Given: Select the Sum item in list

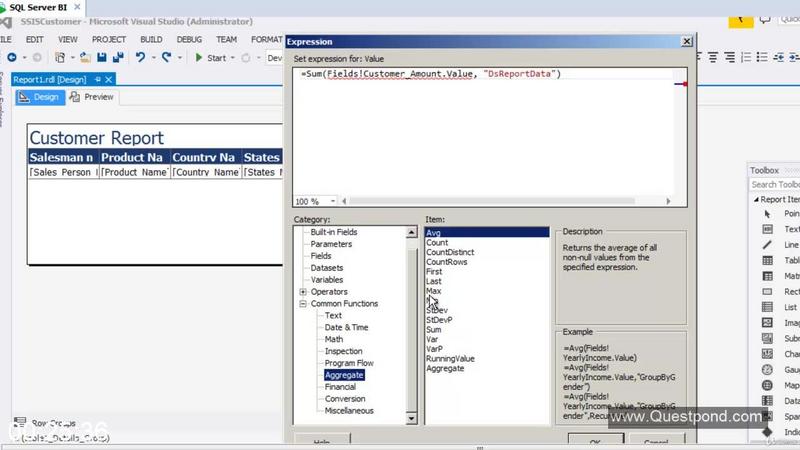Looking at the screenshot, I should pyautogui.click(x=434, y=330).
